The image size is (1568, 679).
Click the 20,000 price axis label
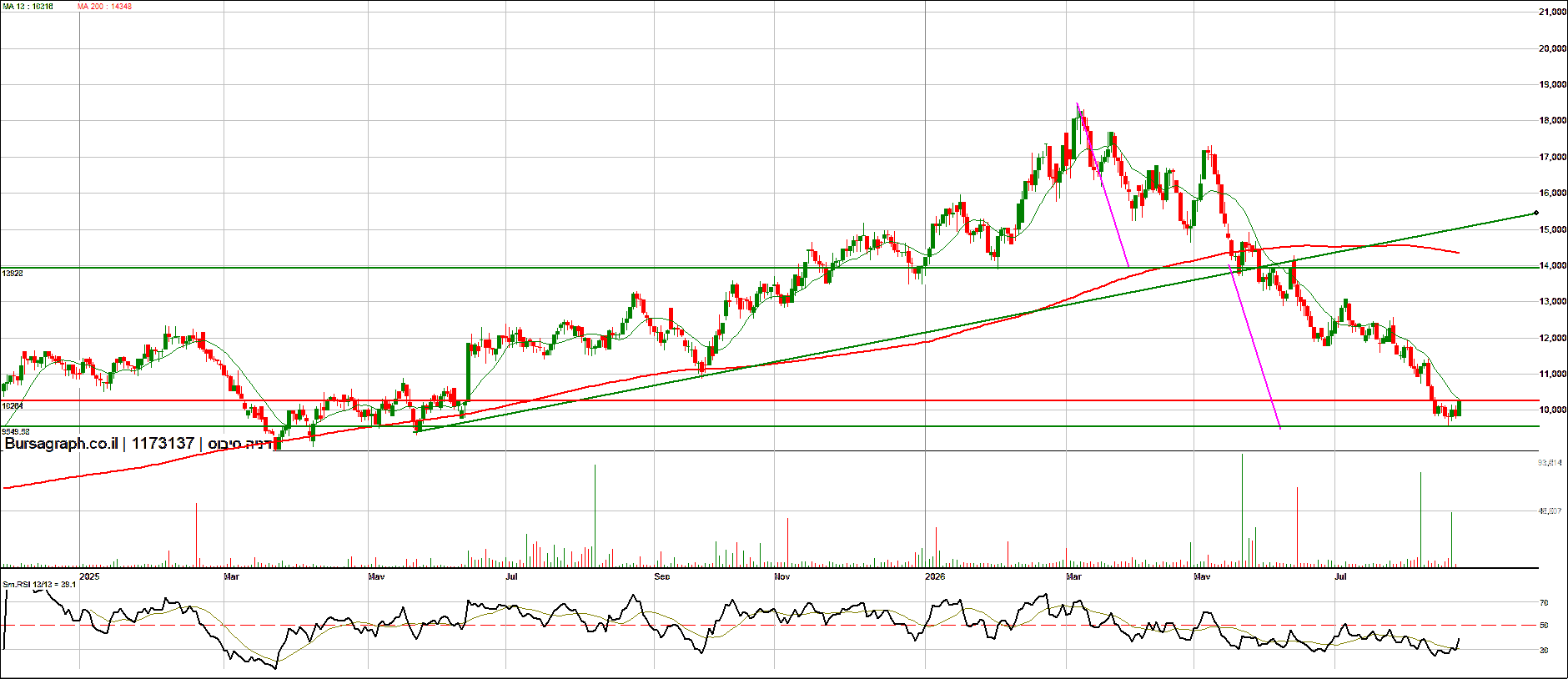[1552, 48]
